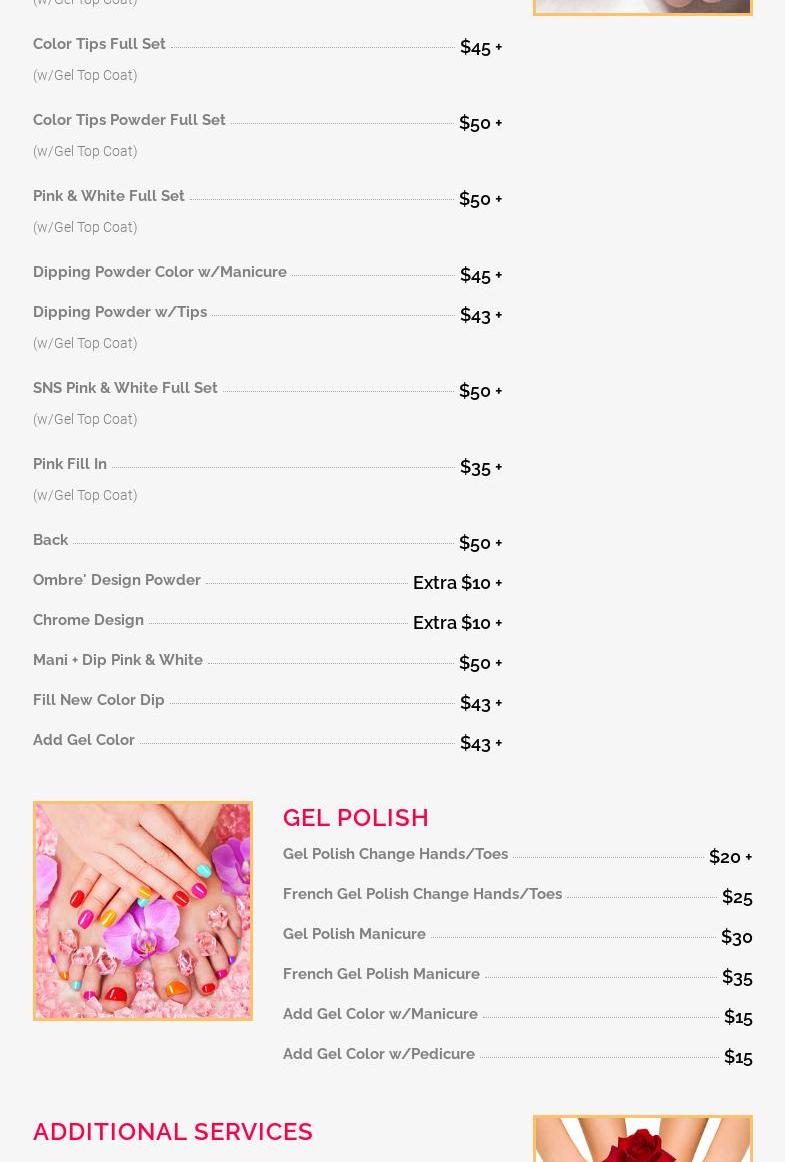Select Fill New Color Dip
This screenshot has height=1162, width=785.
[x=99, y=700]
